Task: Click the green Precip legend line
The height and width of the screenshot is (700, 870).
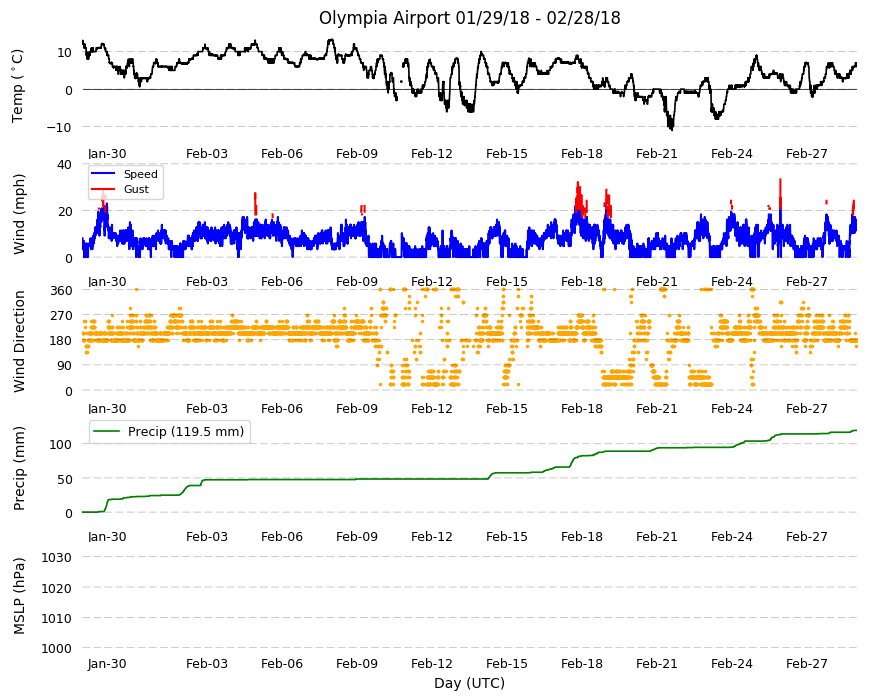Action: point(105,432)
